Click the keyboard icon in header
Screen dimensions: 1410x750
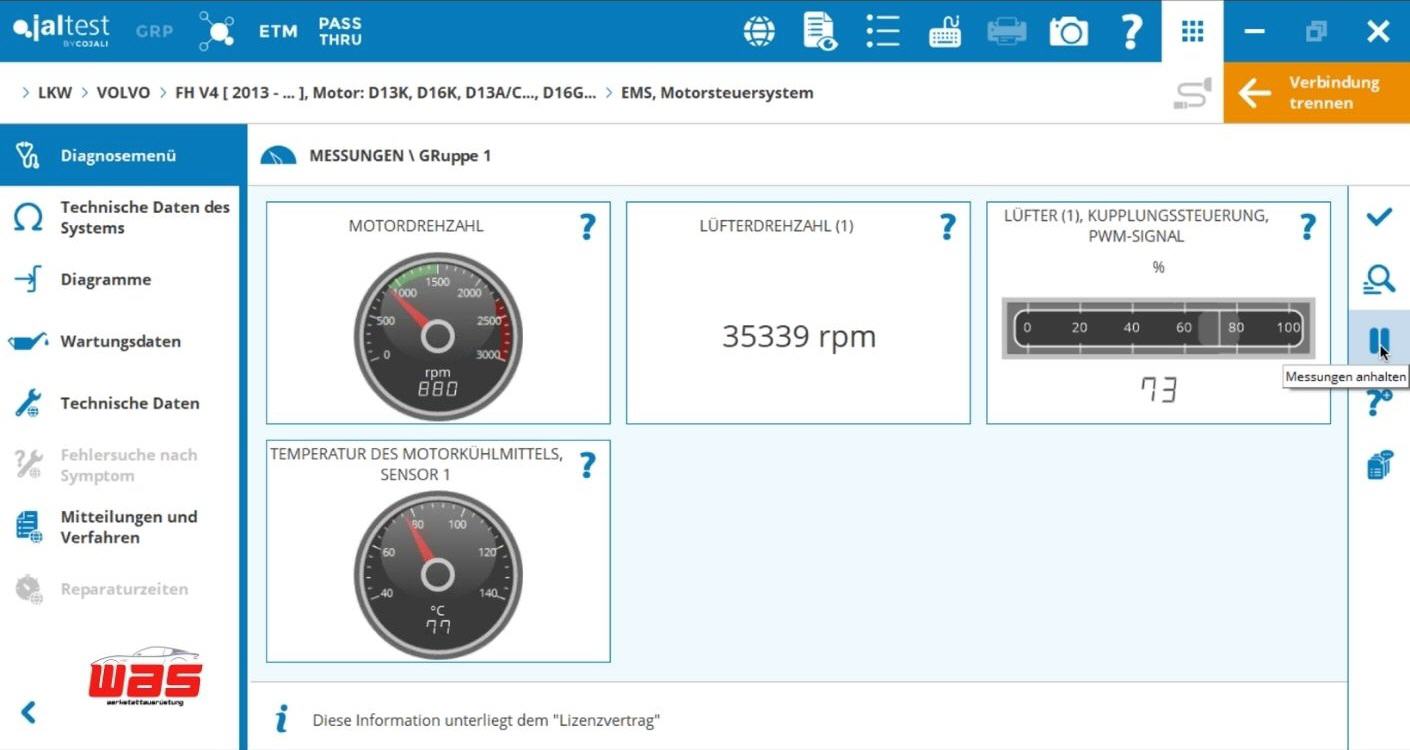point(944,32)
